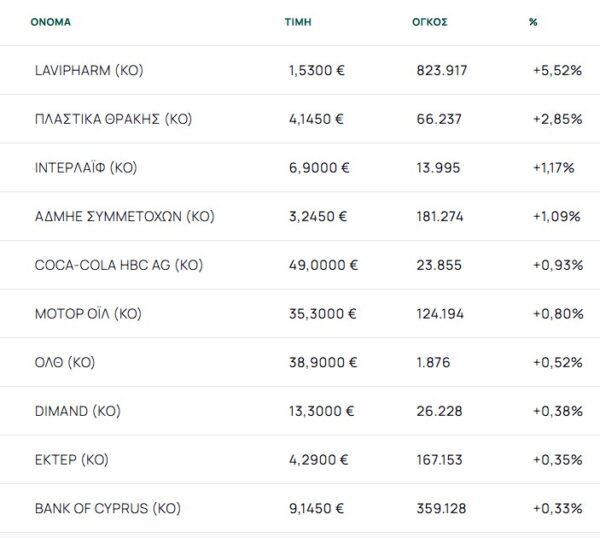Screen dimensions: 600x538
Task: Open the LAVIPHARM (ΚΟ) stock row
Action: tap(90, 70)
